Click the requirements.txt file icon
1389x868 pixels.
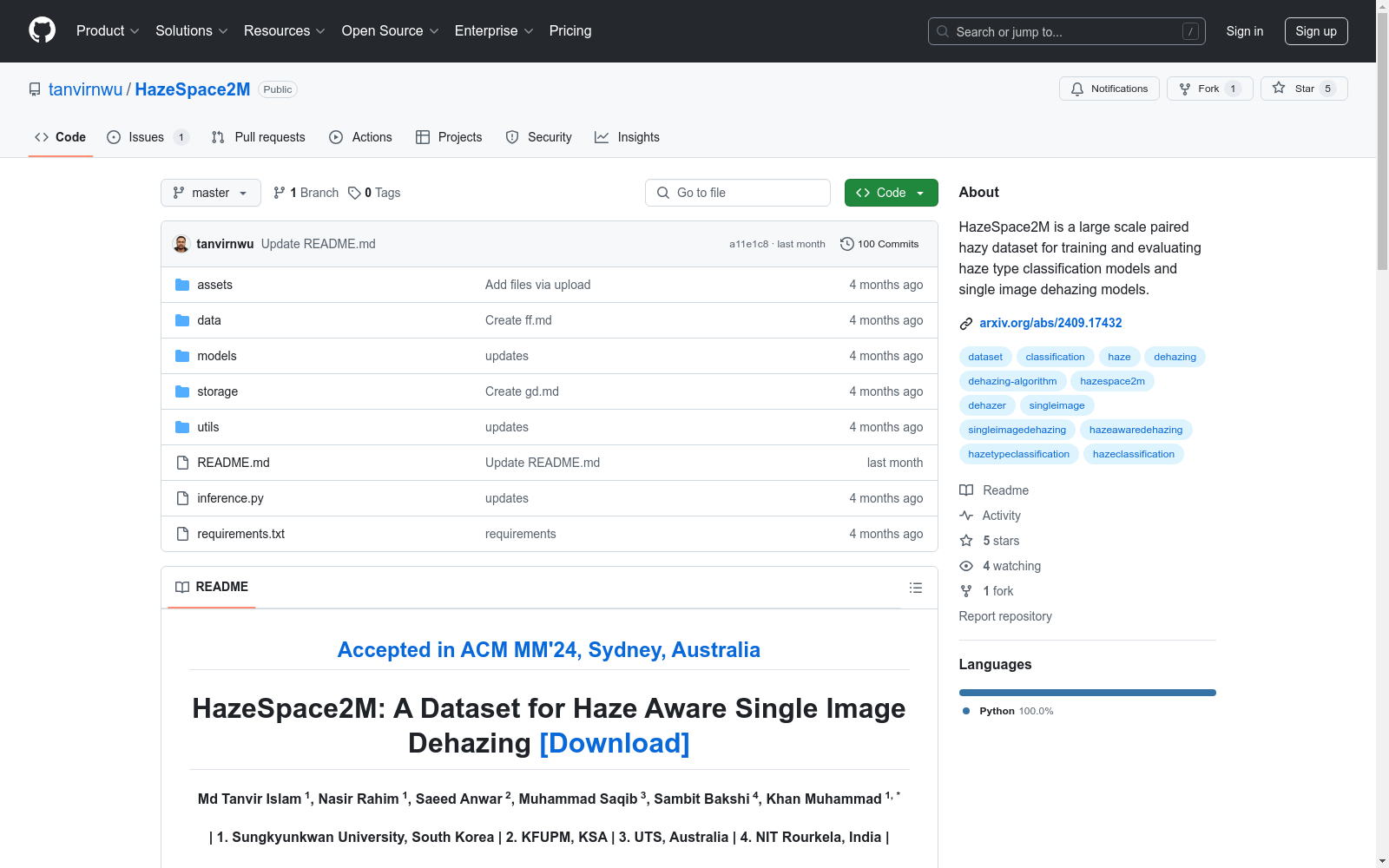(182, 534)
